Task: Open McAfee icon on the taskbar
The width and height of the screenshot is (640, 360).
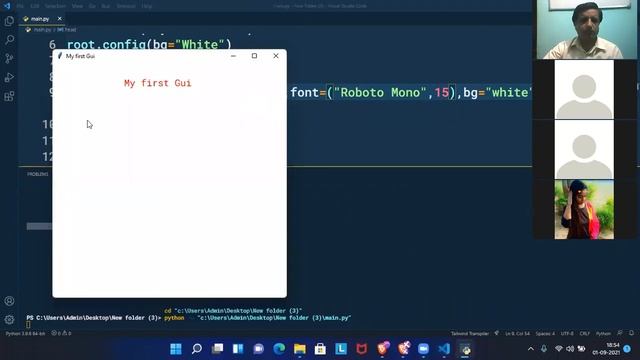Action: [362, 349]
